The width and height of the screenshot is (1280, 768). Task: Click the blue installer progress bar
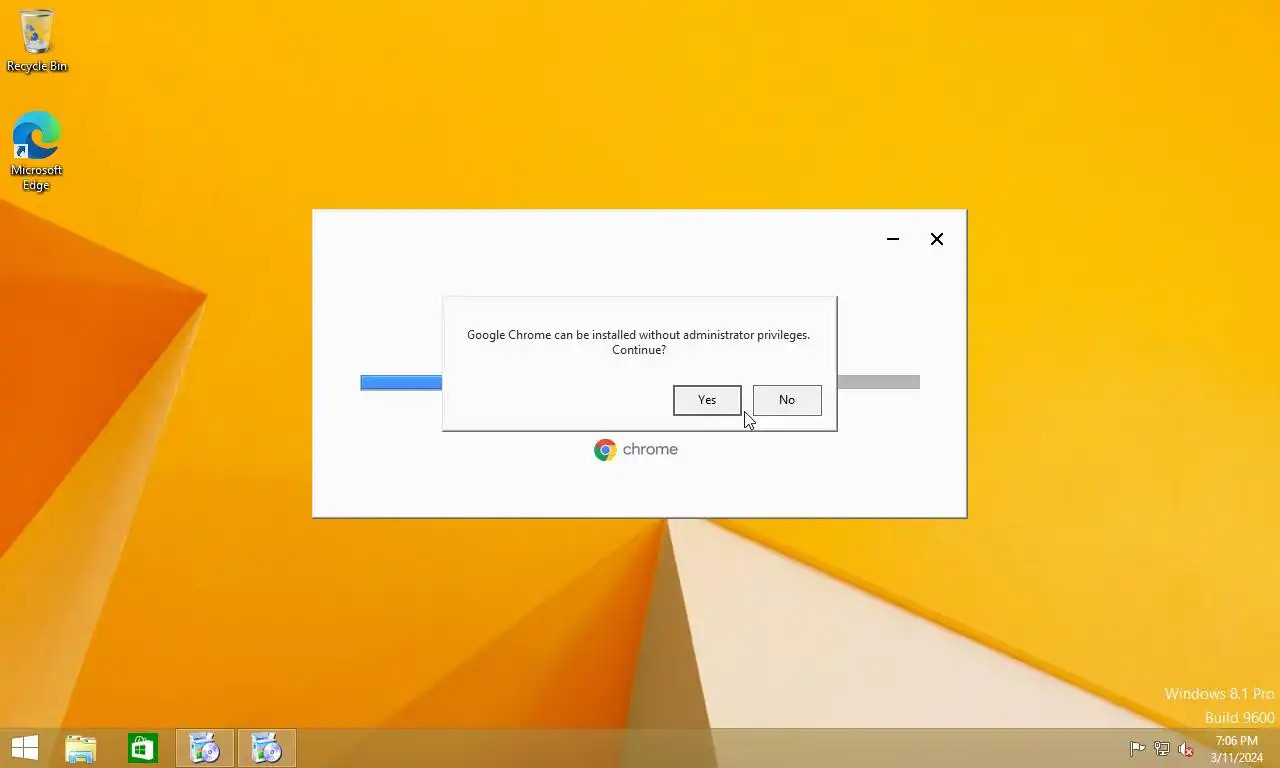[401, 382]
